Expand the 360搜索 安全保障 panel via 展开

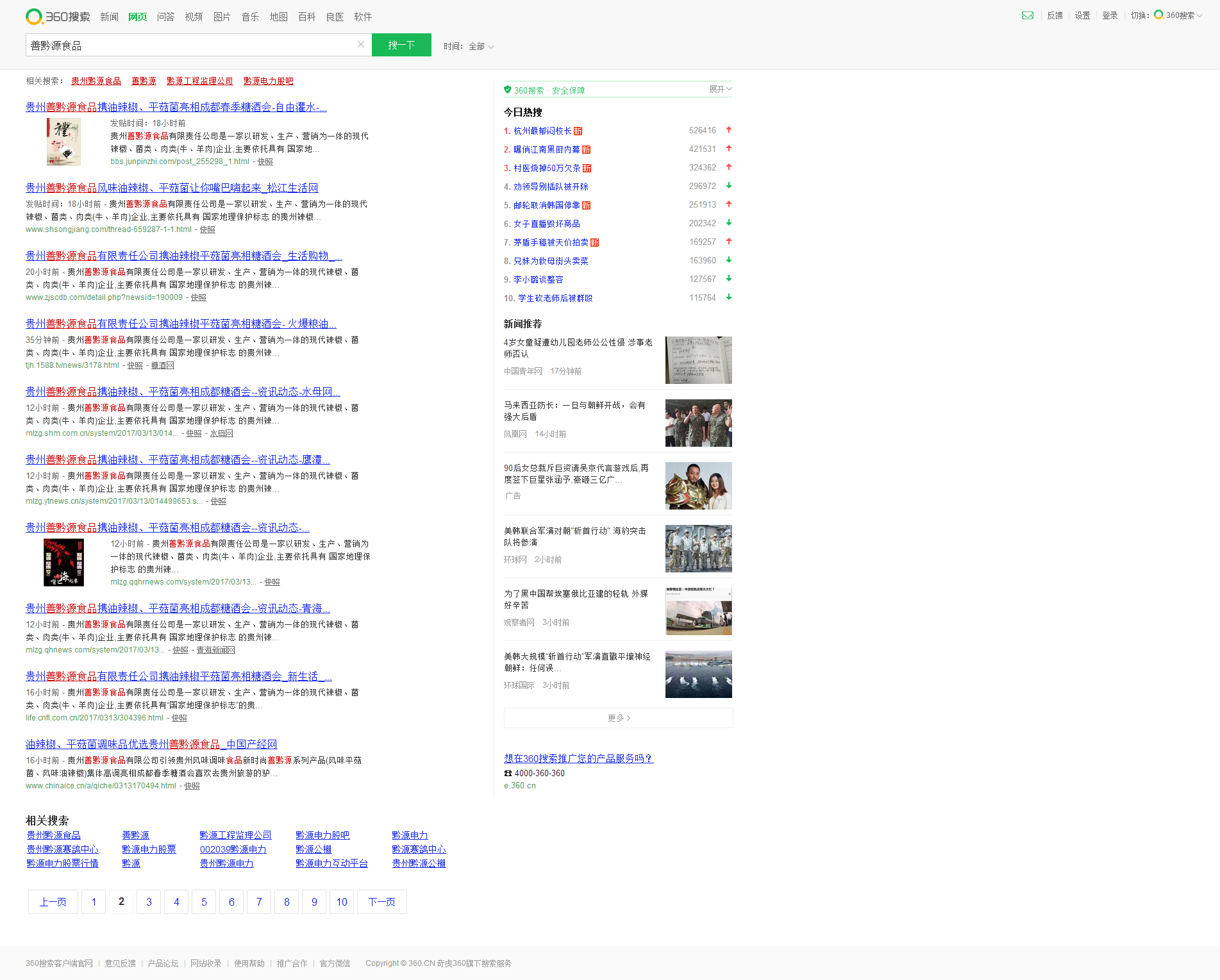pyautogui.click(x=720, y=89)
